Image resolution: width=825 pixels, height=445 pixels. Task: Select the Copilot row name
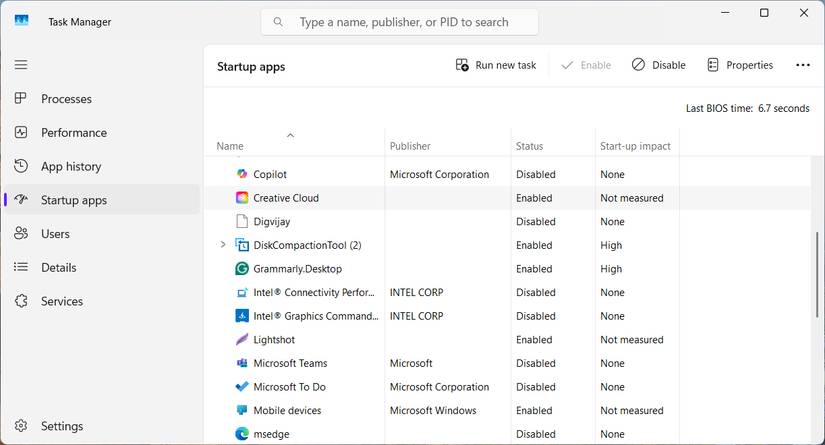tap(270, 174)
